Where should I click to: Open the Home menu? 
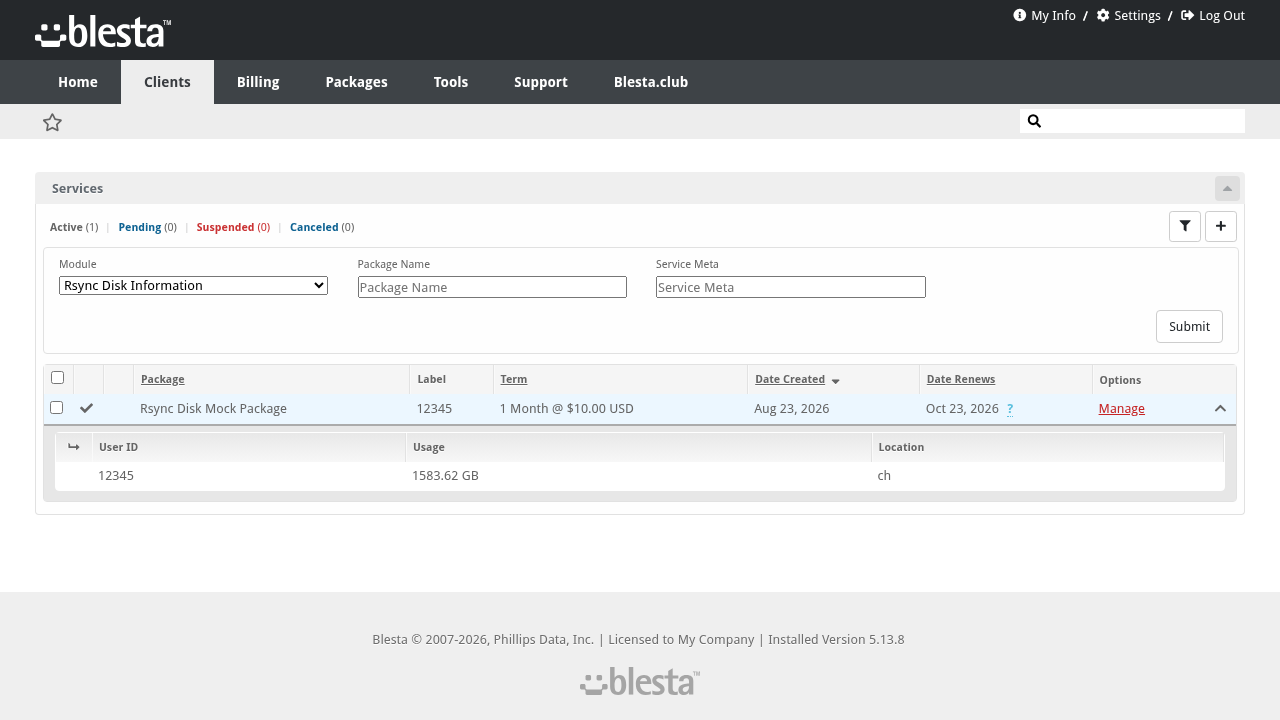[x=78, y=82]
